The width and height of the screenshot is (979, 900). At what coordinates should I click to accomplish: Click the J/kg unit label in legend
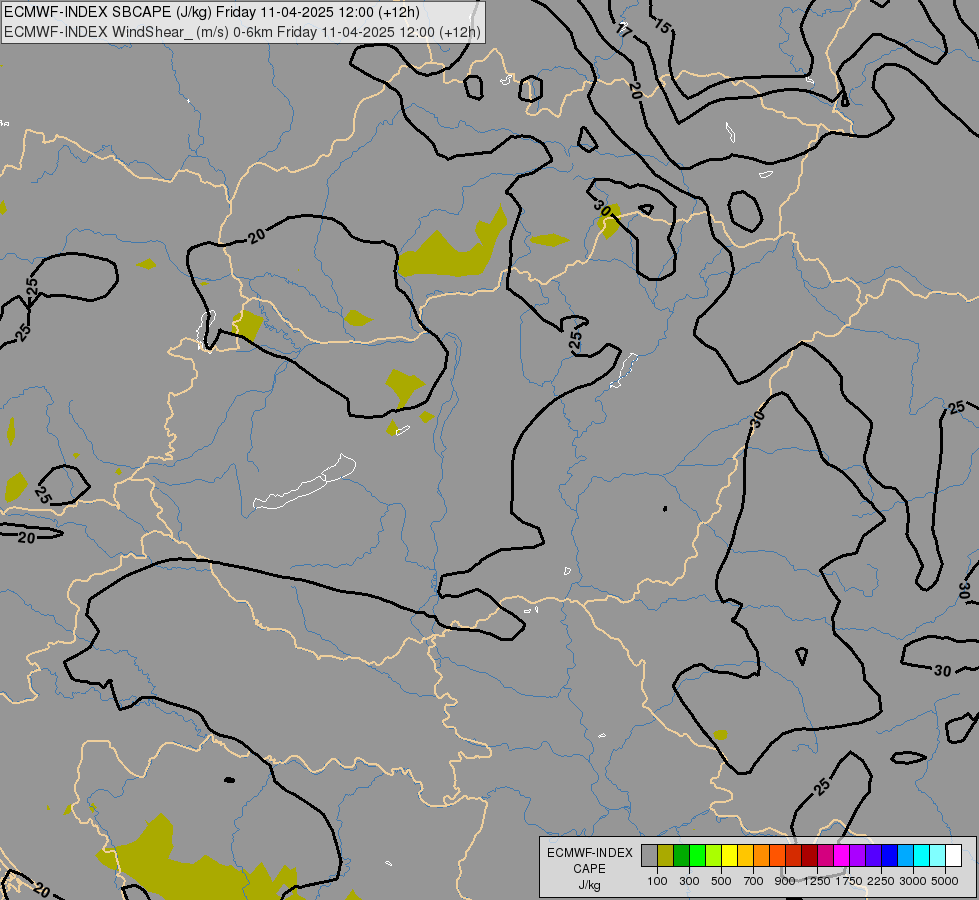(589, 886)
